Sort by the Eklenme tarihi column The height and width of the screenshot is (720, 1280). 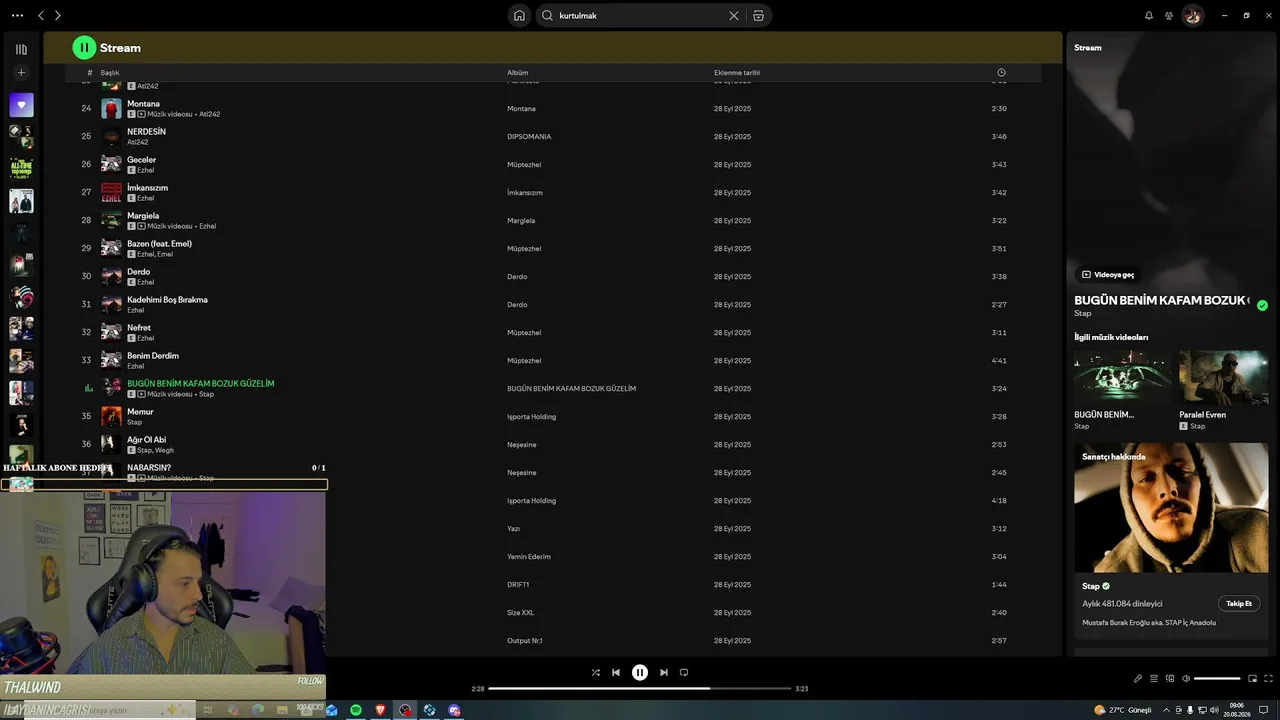click(x=737, y=73)
